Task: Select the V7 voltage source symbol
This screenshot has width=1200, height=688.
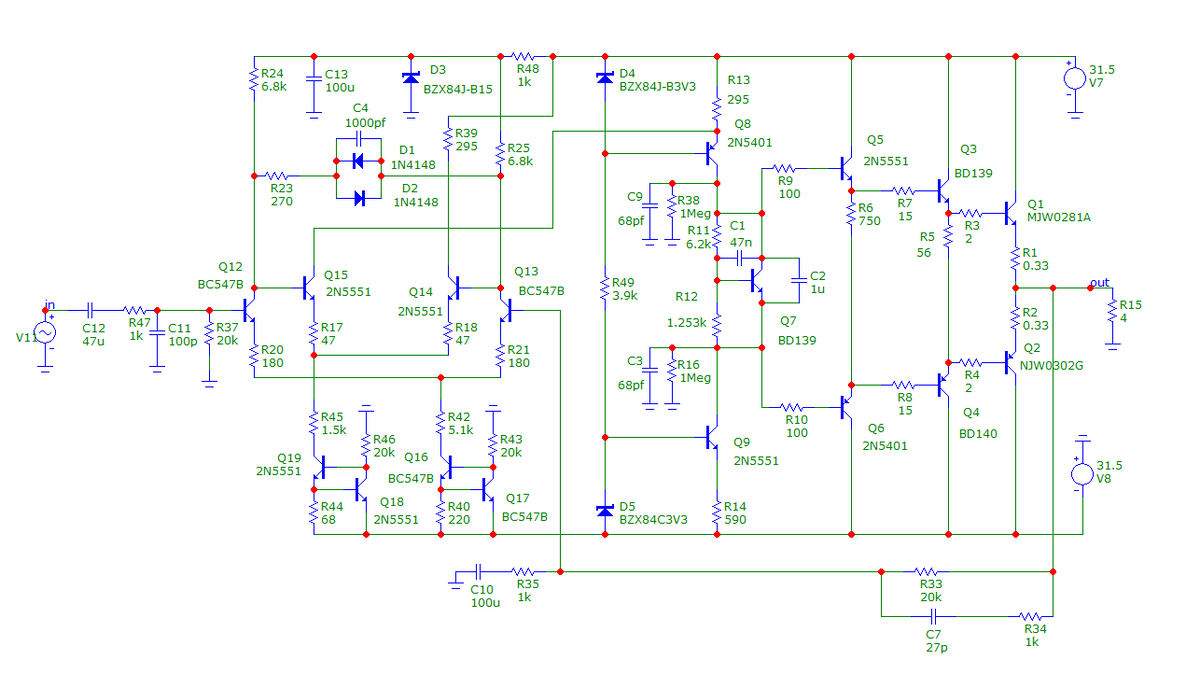Action: click(x=1075, y=78)
